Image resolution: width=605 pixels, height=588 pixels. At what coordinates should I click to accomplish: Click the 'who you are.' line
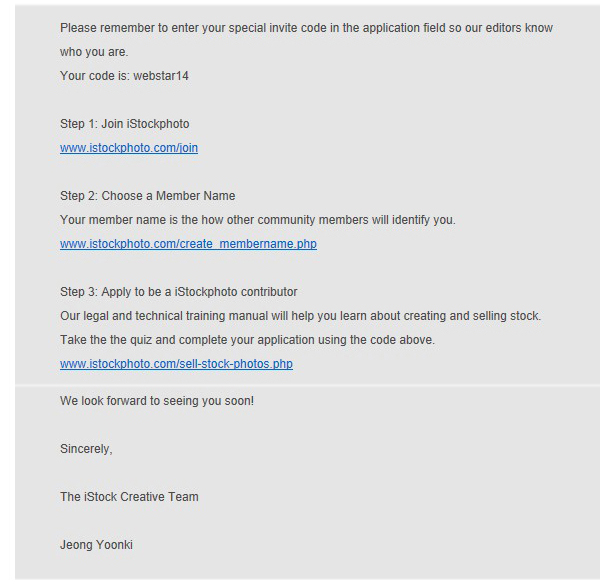tap(94, 52)
